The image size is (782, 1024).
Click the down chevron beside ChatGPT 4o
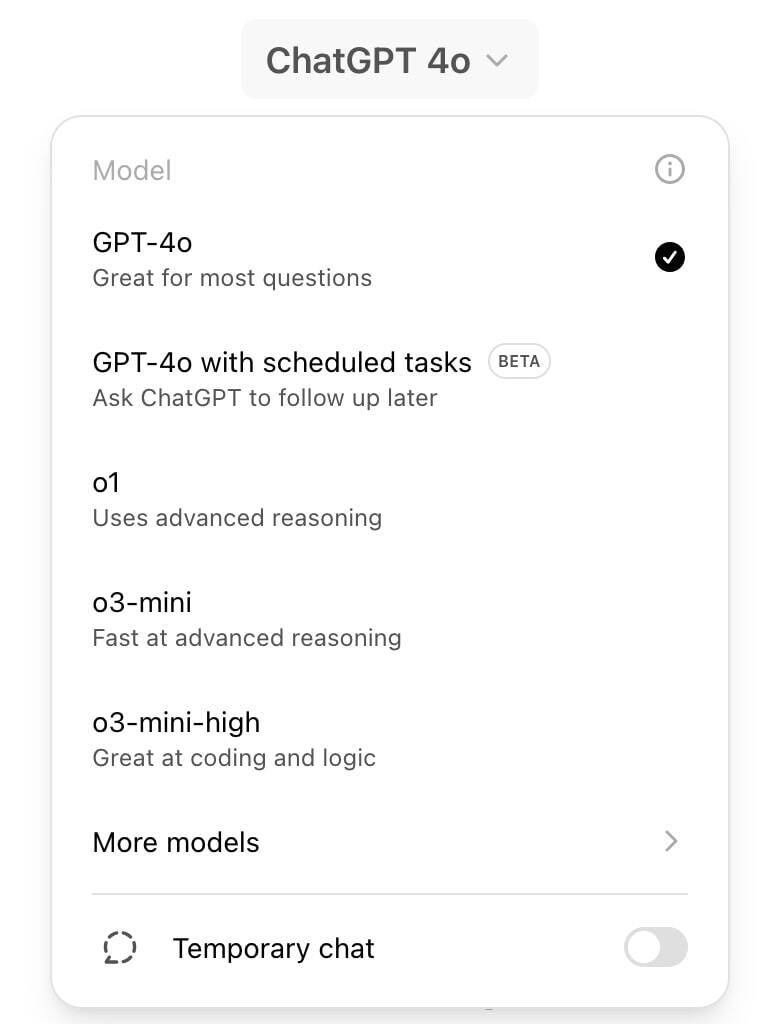point(497,61)
